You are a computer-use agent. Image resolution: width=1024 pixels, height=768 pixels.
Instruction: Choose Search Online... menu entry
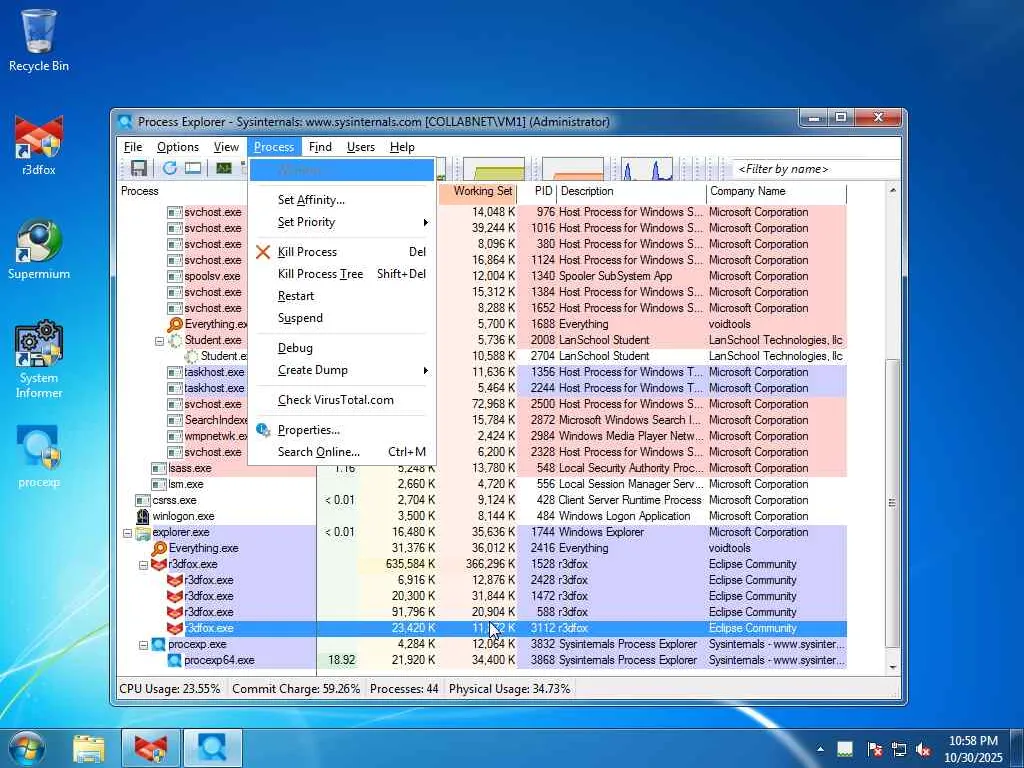pyautogui.click(x=342, y=452)
